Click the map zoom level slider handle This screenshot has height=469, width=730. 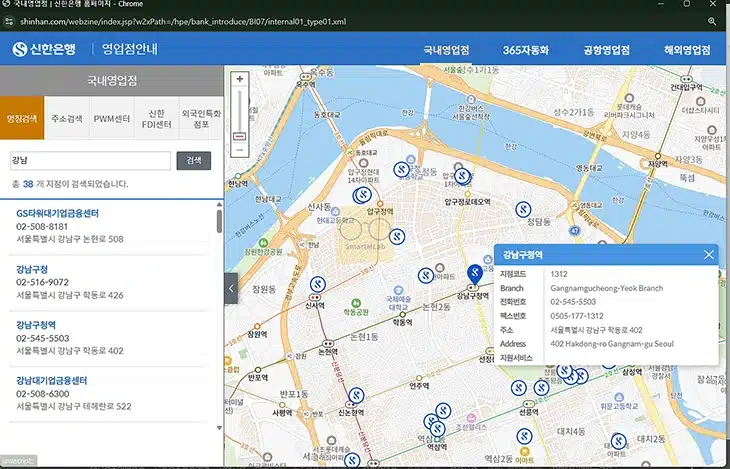[x=239, y=136]
